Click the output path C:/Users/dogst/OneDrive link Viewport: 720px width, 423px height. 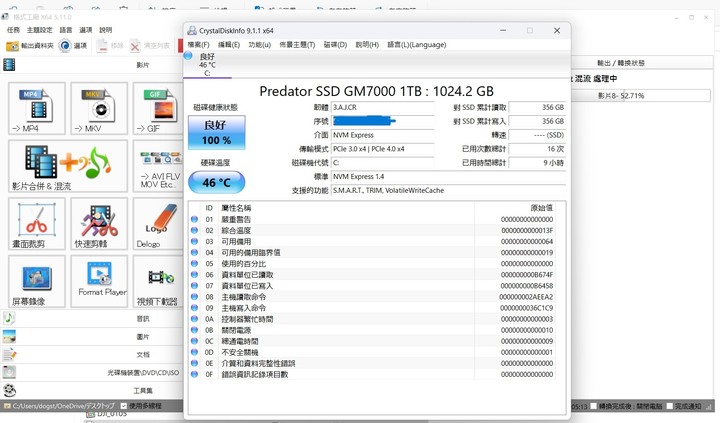point(64,406)
